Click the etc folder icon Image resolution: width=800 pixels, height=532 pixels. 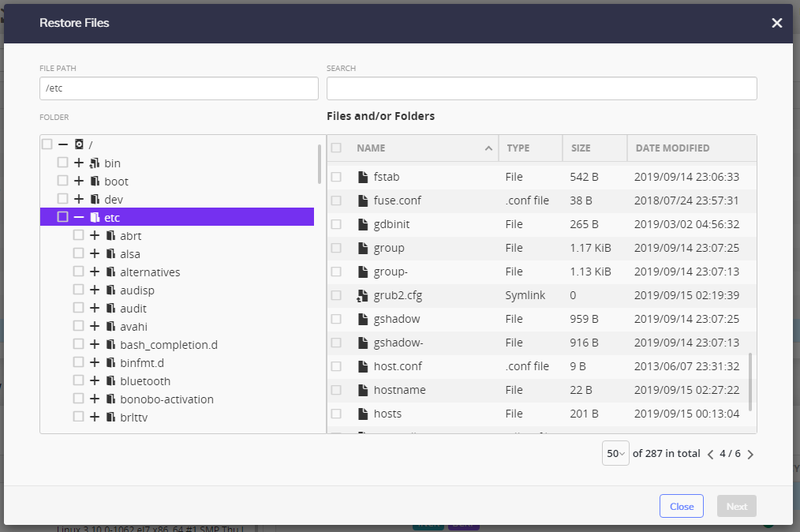[x=95, y=217]
